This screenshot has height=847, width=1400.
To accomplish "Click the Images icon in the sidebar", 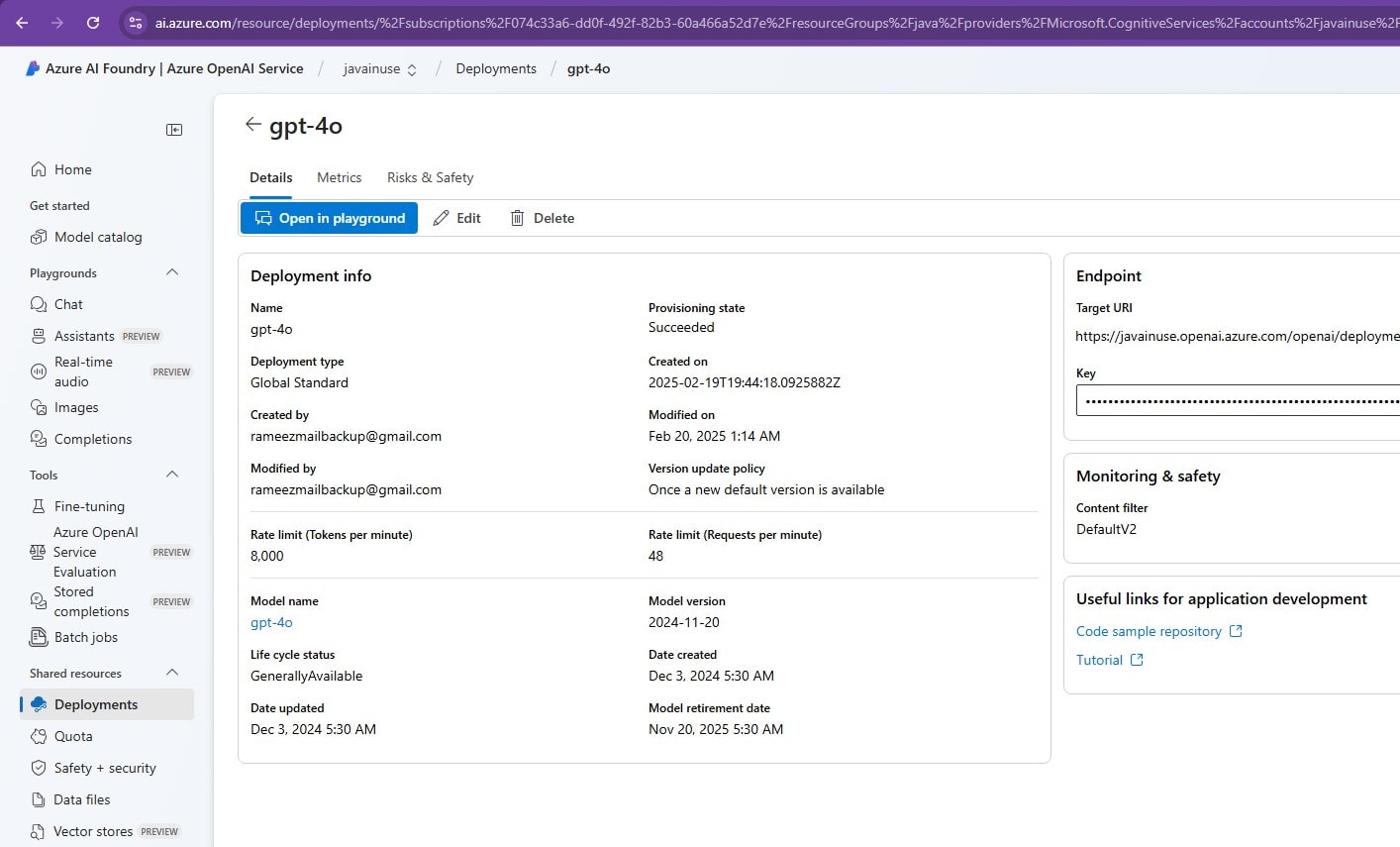I will [39, 407].
